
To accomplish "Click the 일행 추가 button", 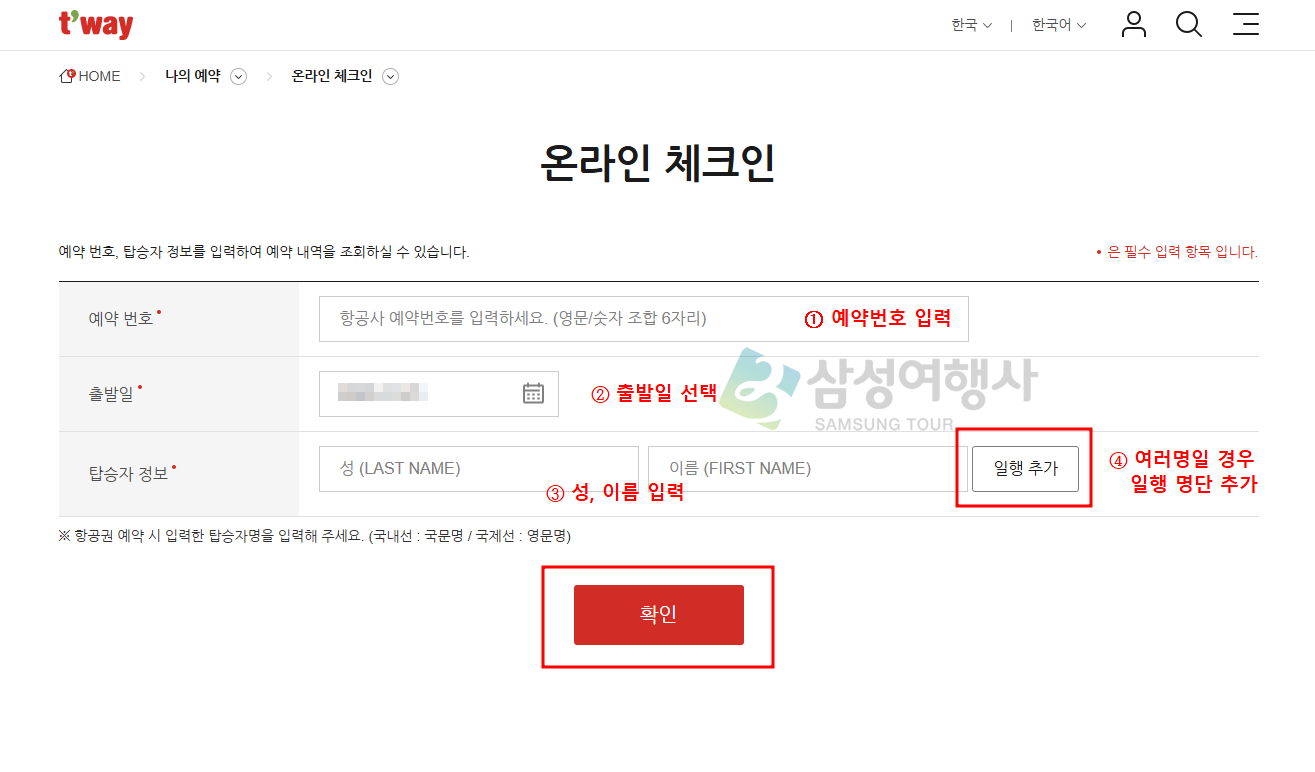I will tap(1025, 469).
